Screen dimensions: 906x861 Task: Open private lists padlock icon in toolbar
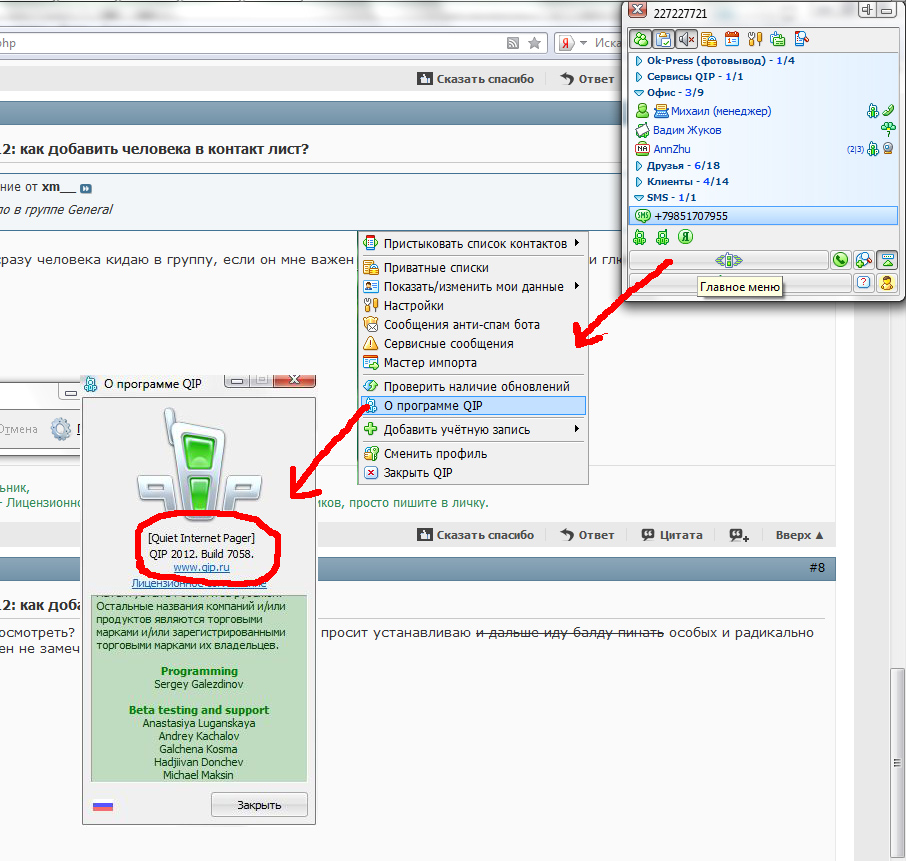coord(709,39)
